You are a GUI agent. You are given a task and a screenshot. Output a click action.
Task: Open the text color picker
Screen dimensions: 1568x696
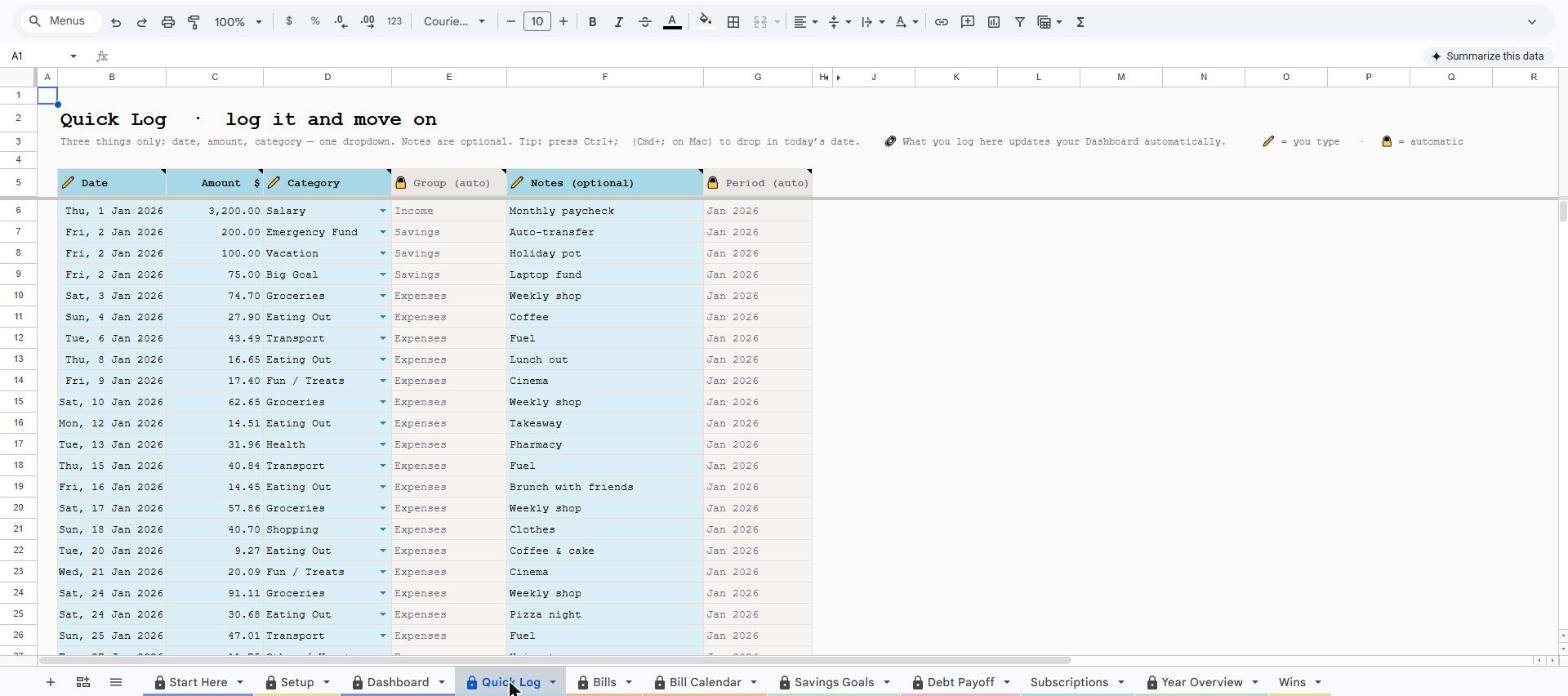coord(672,22)
